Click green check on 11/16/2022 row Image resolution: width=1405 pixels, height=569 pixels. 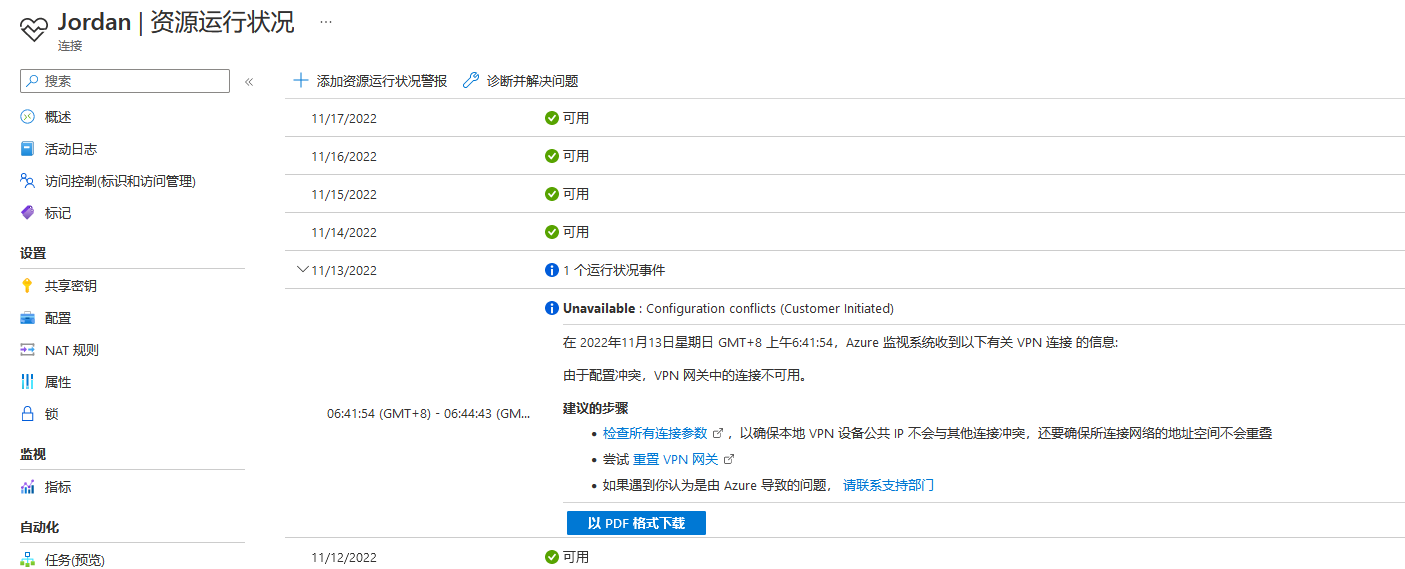551,156
